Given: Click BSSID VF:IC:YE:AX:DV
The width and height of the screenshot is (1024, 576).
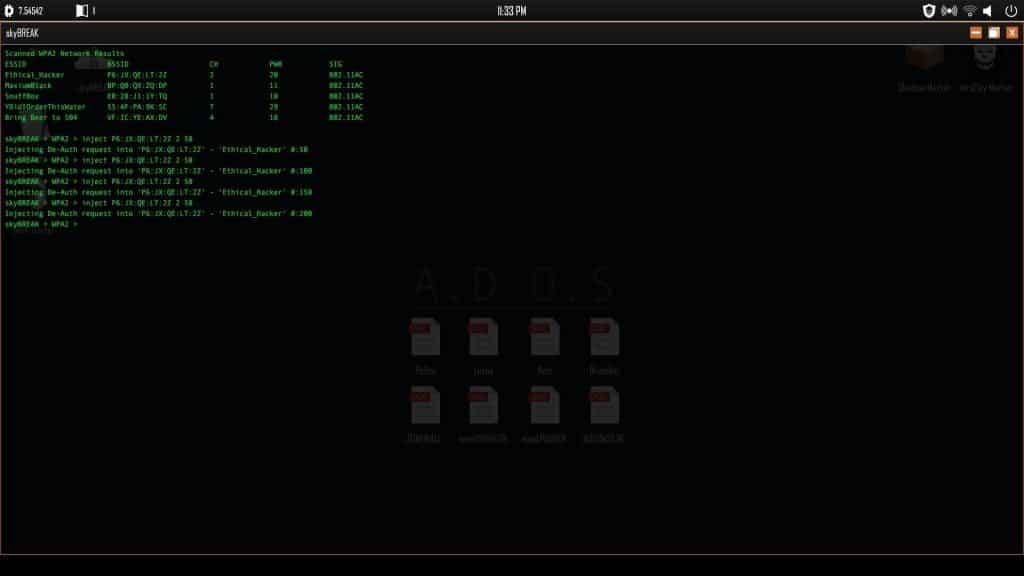Looking at the screenshot, I should tap(137, 118).
